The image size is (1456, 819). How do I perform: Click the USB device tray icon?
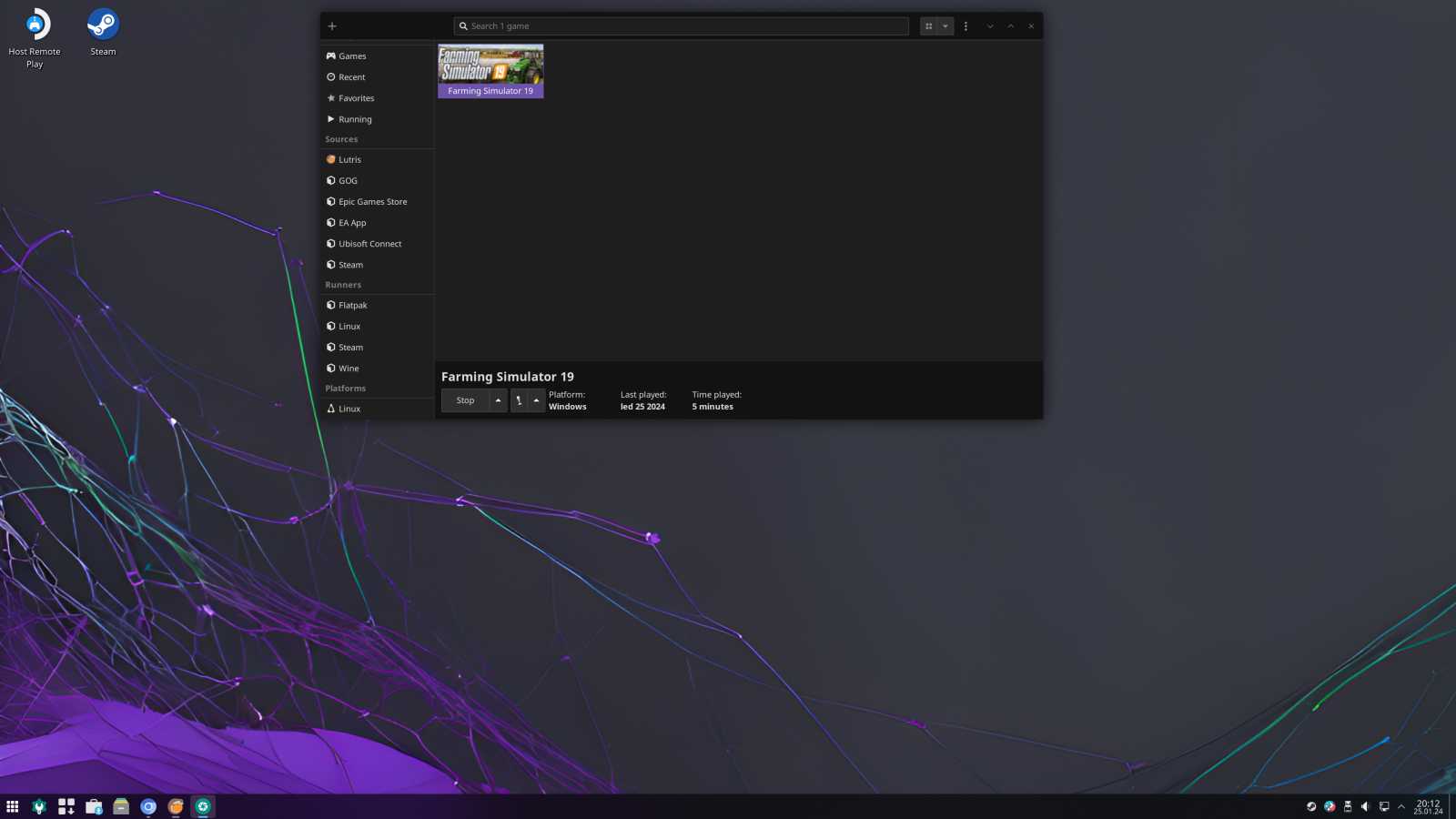[1348, 806]
